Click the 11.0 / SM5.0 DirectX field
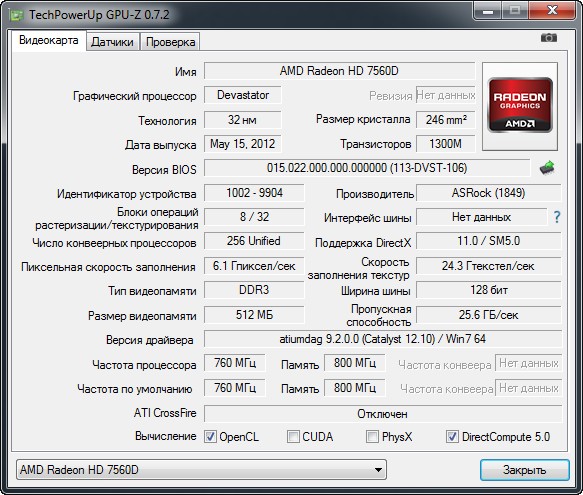This screenshot has width=583, height=495. (x=489, y=241)
